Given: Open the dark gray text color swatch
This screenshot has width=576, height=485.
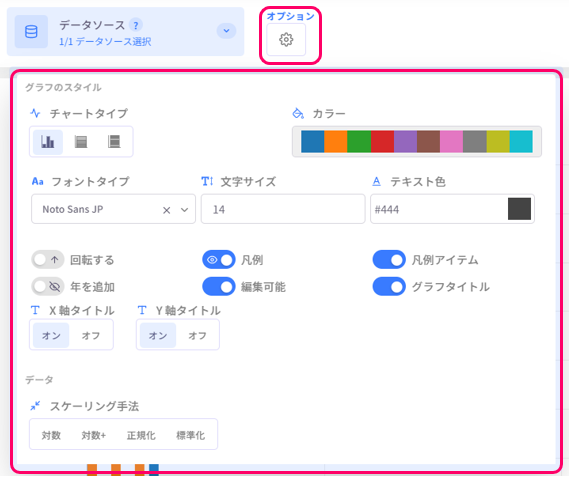Looking at the screenshot, I should click(x=519, y=209).
